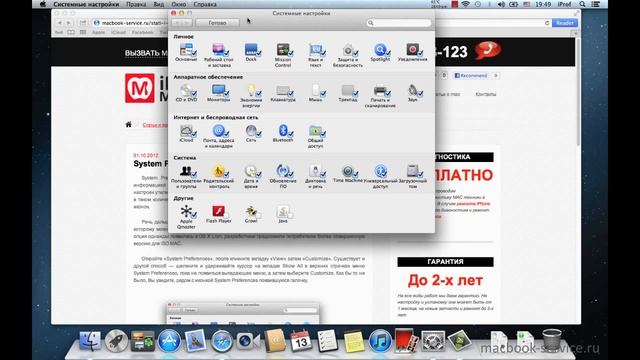Image resolution: width=640 pixels, height=360 pixels.
Task: Open the Mission Control pane icon
Action: pos(283,50)
